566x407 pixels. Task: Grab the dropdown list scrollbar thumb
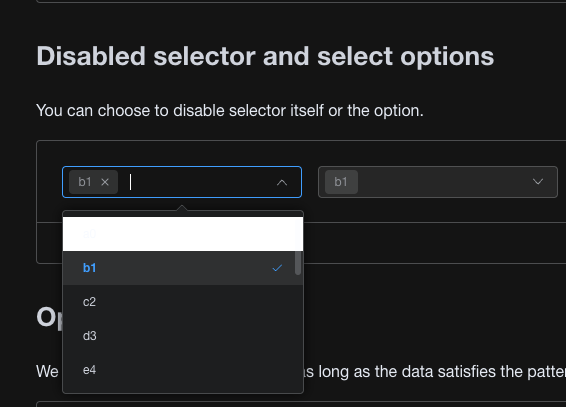298,262
